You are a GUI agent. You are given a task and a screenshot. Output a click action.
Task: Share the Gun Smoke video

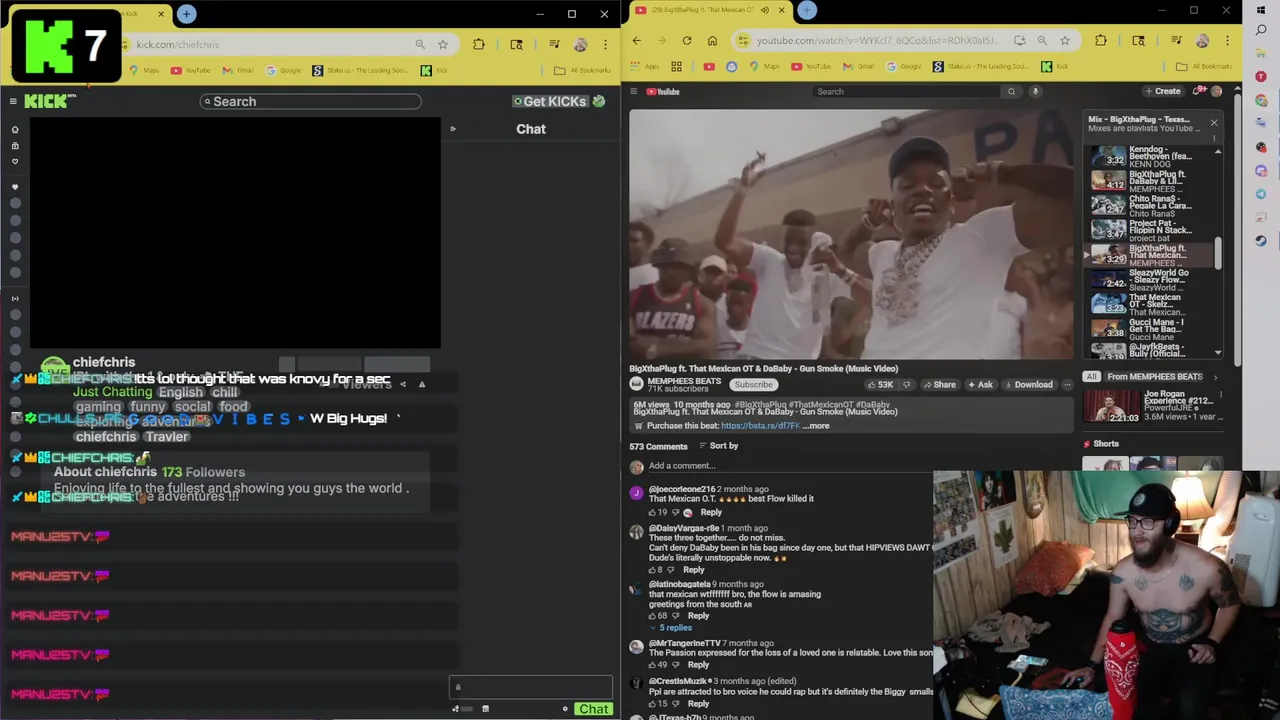click(939, 384)
